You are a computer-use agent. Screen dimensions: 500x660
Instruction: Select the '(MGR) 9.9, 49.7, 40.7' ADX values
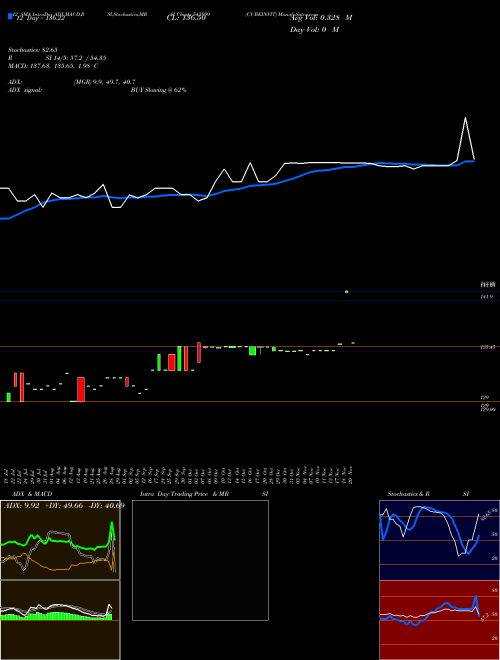click(x=104, y=82)
